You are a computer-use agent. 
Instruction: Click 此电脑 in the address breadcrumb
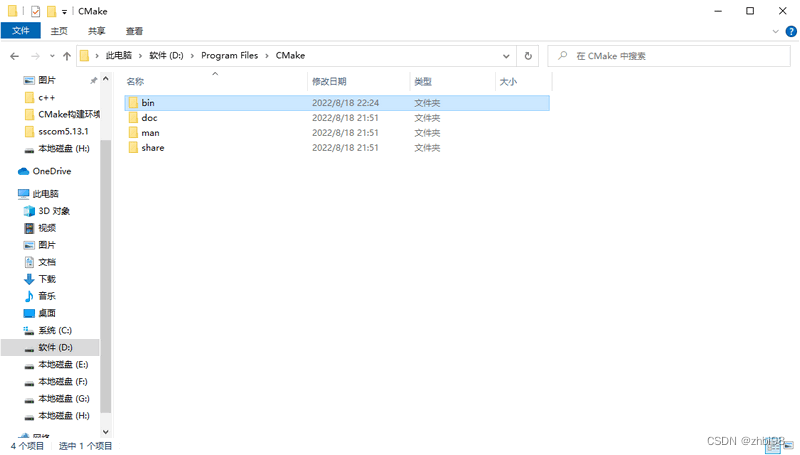119,56
